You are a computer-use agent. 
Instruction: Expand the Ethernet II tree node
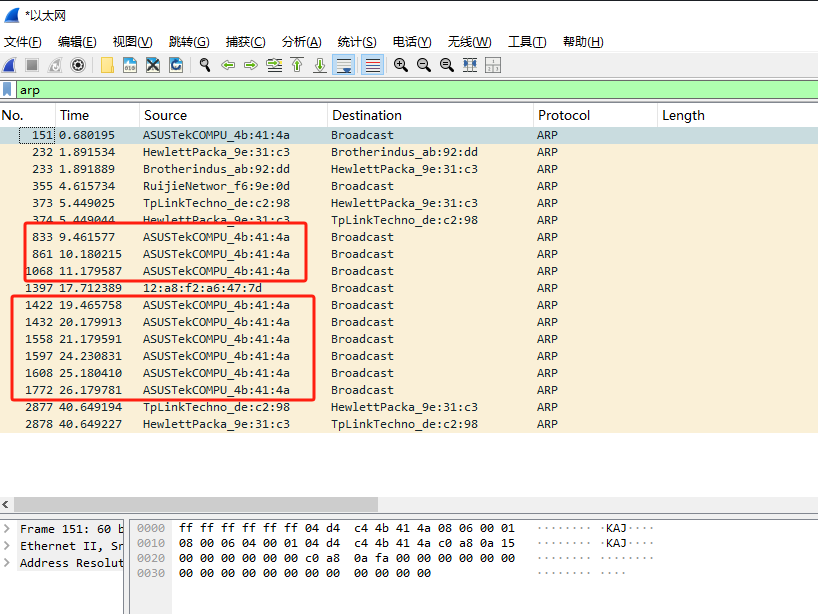click(x=7, y=546)
